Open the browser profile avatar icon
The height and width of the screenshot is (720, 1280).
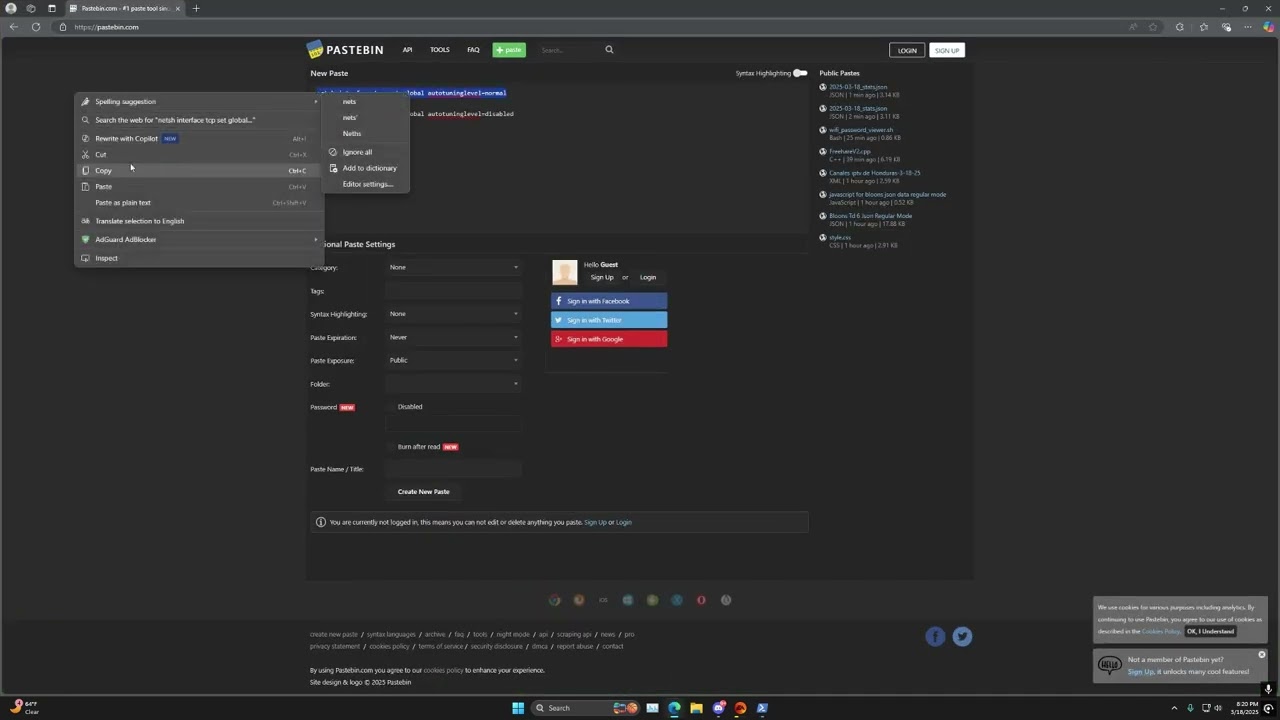click(11, 8)
